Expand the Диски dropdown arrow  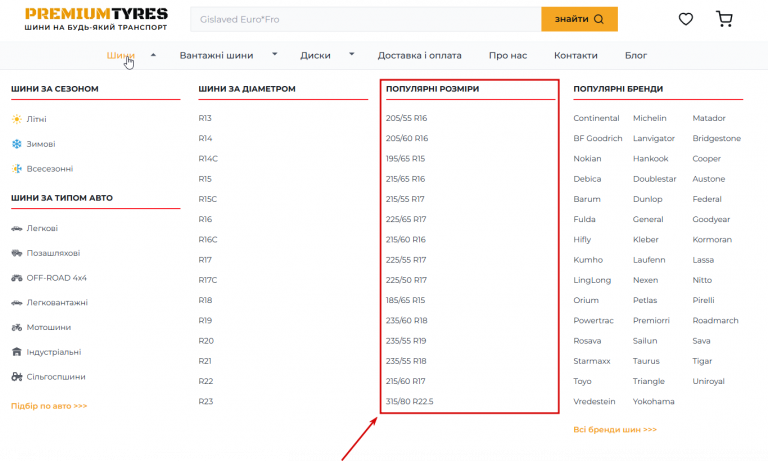coord(352,54)
